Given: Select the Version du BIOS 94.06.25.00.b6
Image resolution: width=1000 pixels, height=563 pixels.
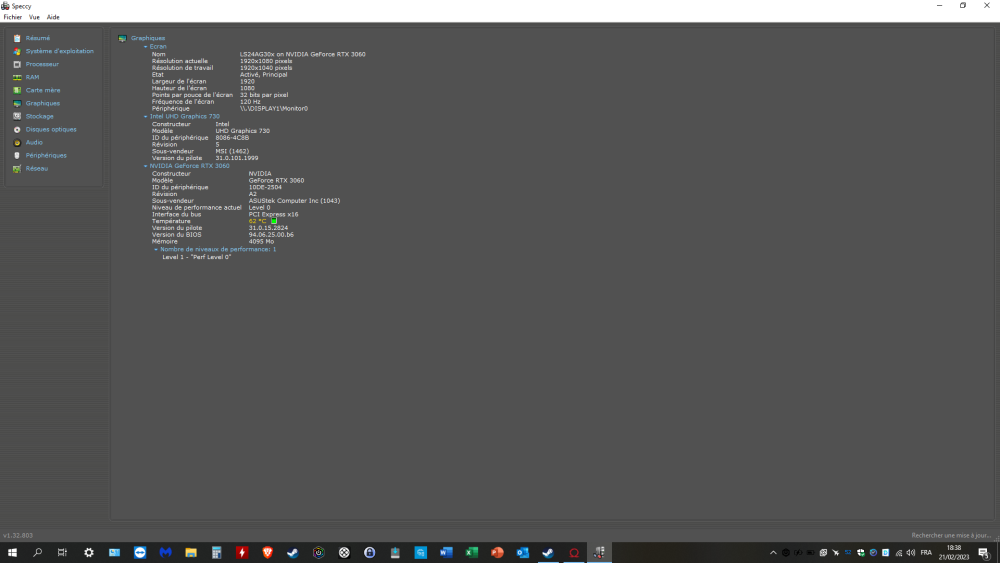Looking at the screenshot, I should click(271, 235).
